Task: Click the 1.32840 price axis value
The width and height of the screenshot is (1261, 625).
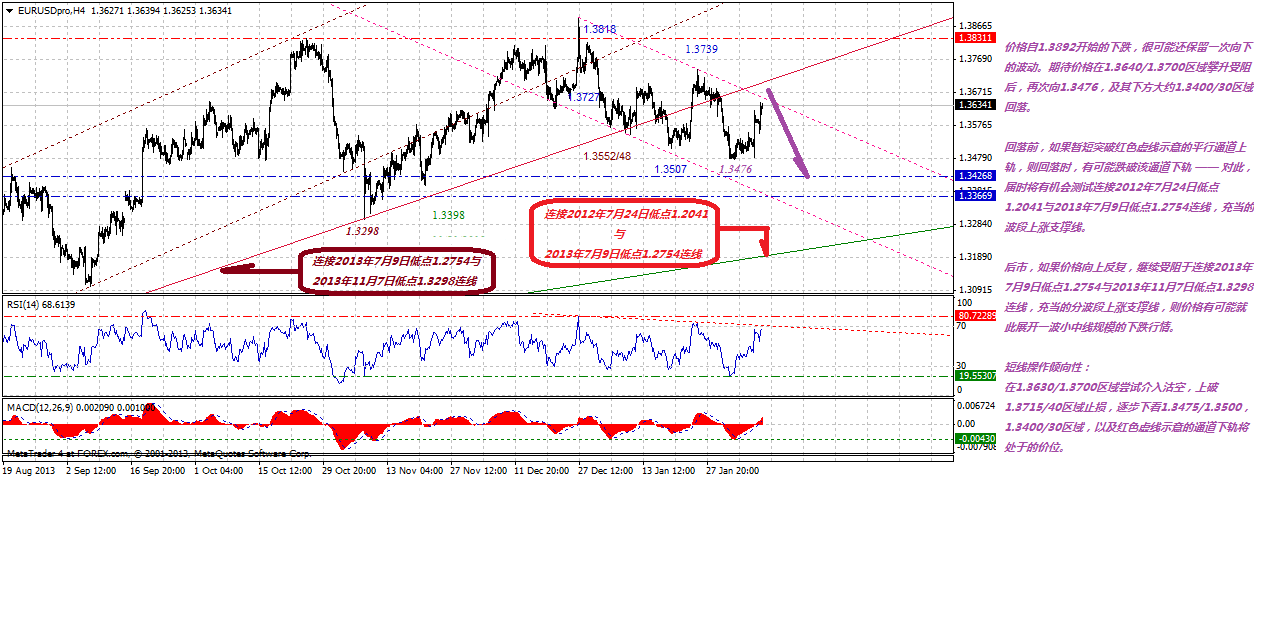Action: (x=974, y=224)
